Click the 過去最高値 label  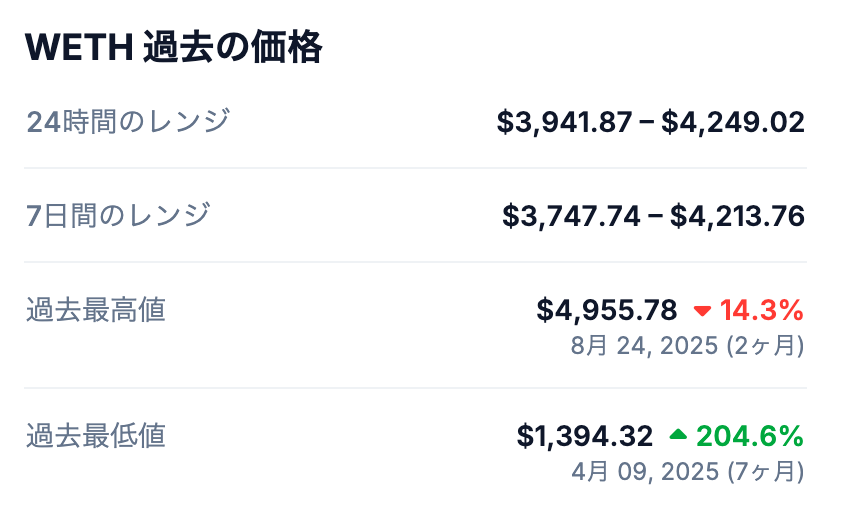[96, 310]
